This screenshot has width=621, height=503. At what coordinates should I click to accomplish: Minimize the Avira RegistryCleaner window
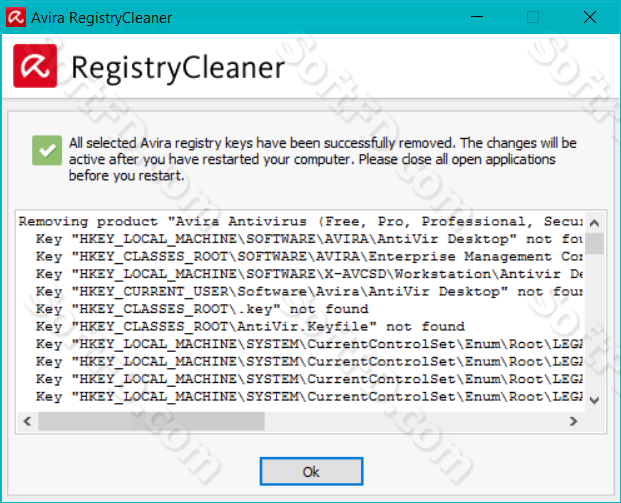coord(477,17)
